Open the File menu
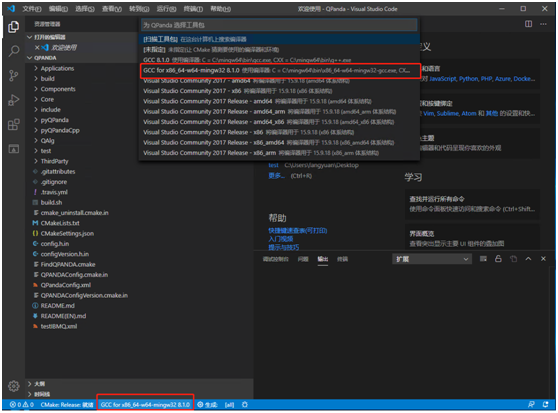558x413 pixels. click(x=32, y=9)
